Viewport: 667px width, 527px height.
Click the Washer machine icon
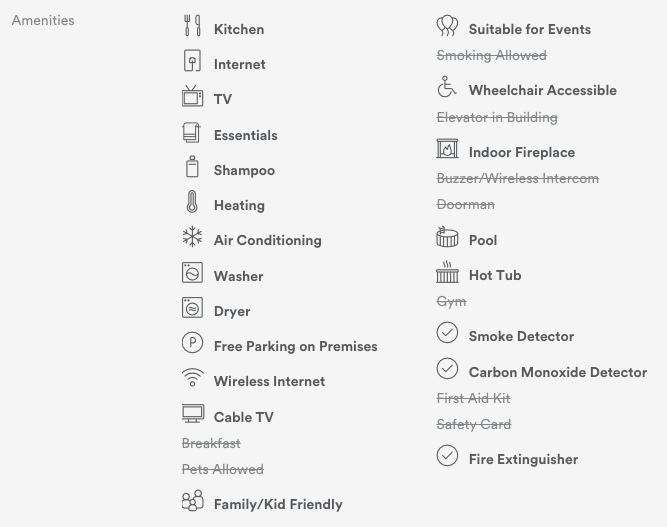point(192,273)
